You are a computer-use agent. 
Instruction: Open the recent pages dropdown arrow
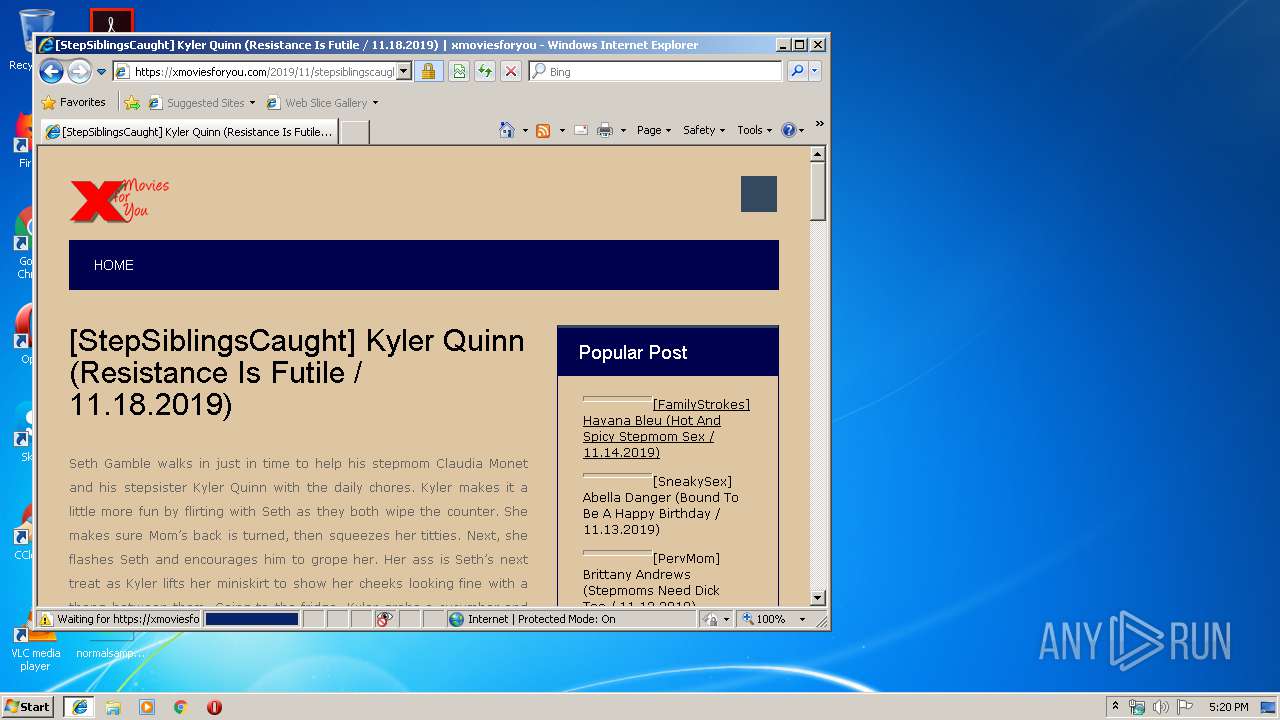coord(101,72)
